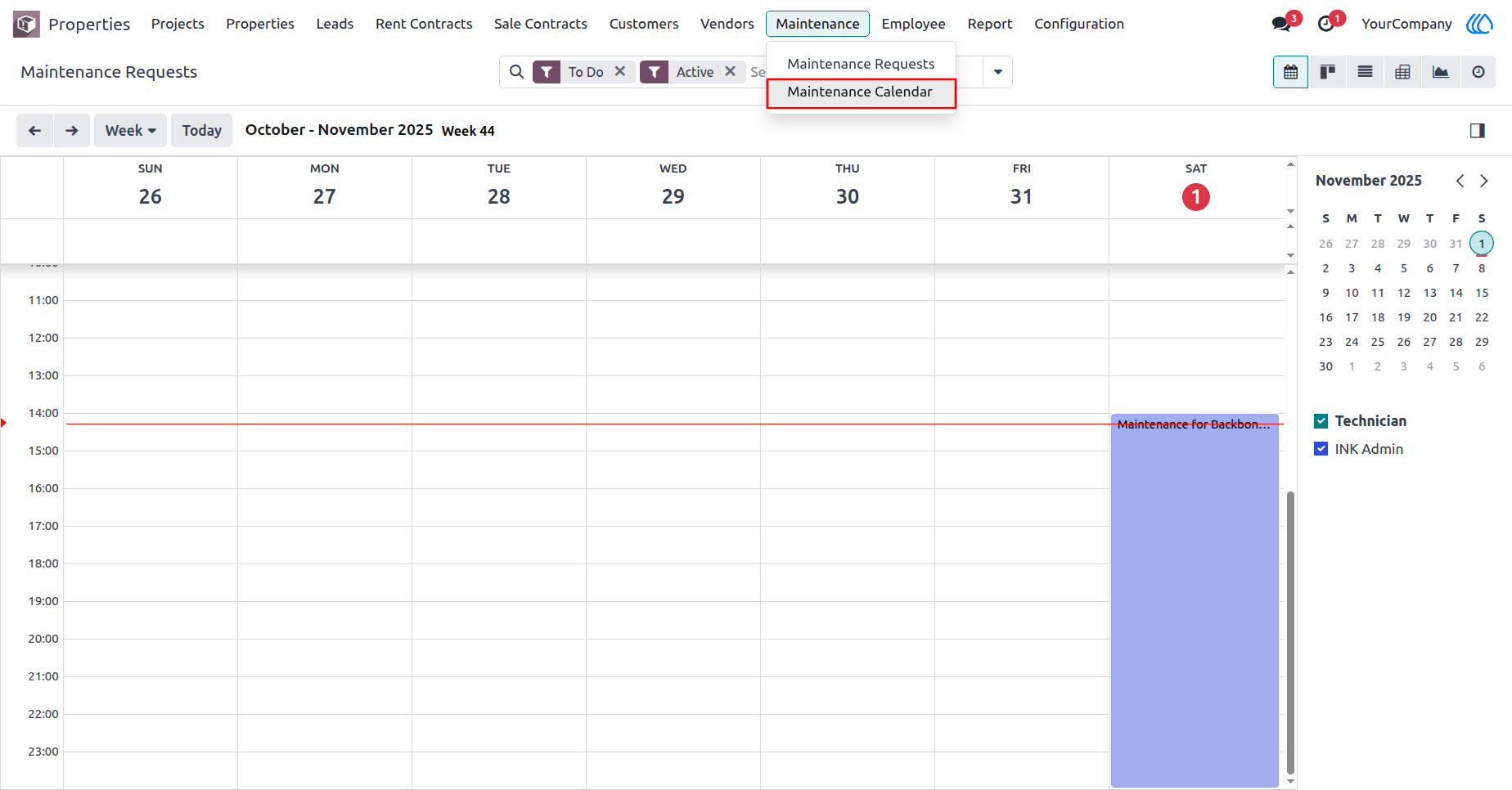Image resolution: width=1512 pixels, height=790 pixels.
Task: Click the search magnifier icon
Action: point(516,72)
